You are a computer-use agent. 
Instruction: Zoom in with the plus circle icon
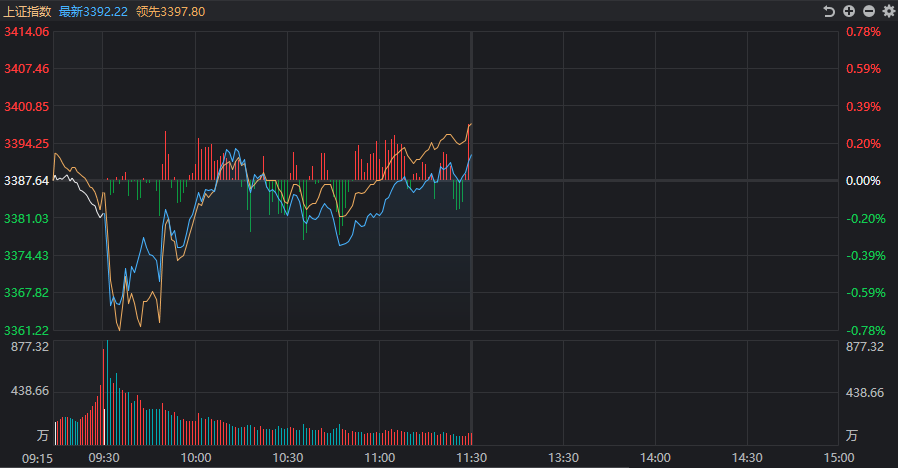pyautogui.click(x=849, y=11)
